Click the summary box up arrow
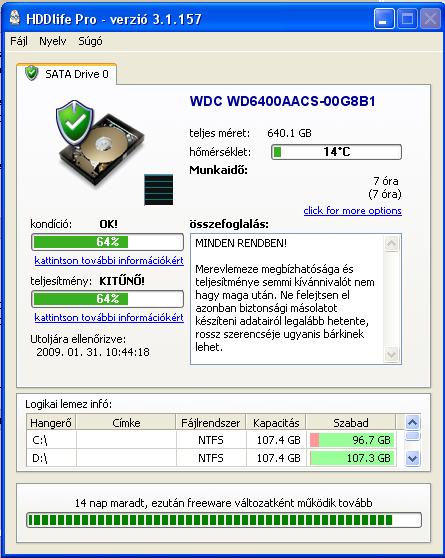The height and width of the screenshot is (558, 445). point(392,244)
